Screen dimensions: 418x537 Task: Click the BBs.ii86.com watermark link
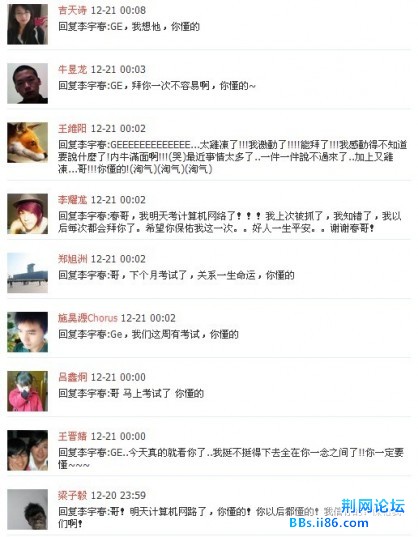(329, 523)
